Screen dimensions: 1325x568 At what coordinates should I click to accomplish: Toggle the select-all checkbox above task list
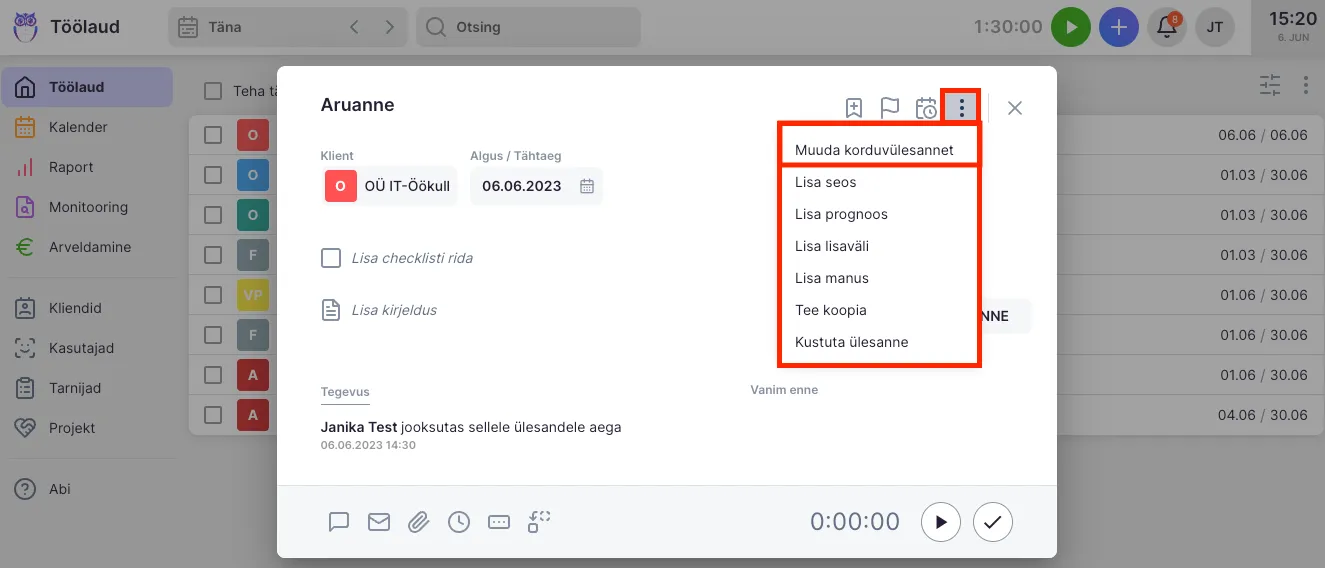pos(213,91)
